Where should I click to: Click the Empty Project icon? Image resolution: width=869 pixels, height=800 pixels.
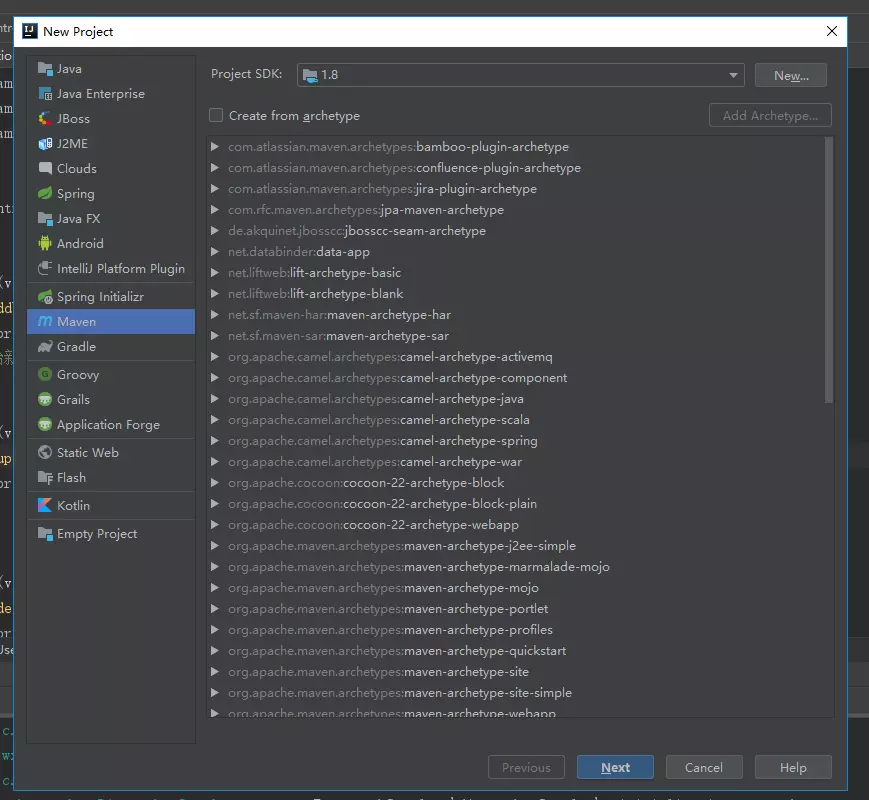pos(45,534)
